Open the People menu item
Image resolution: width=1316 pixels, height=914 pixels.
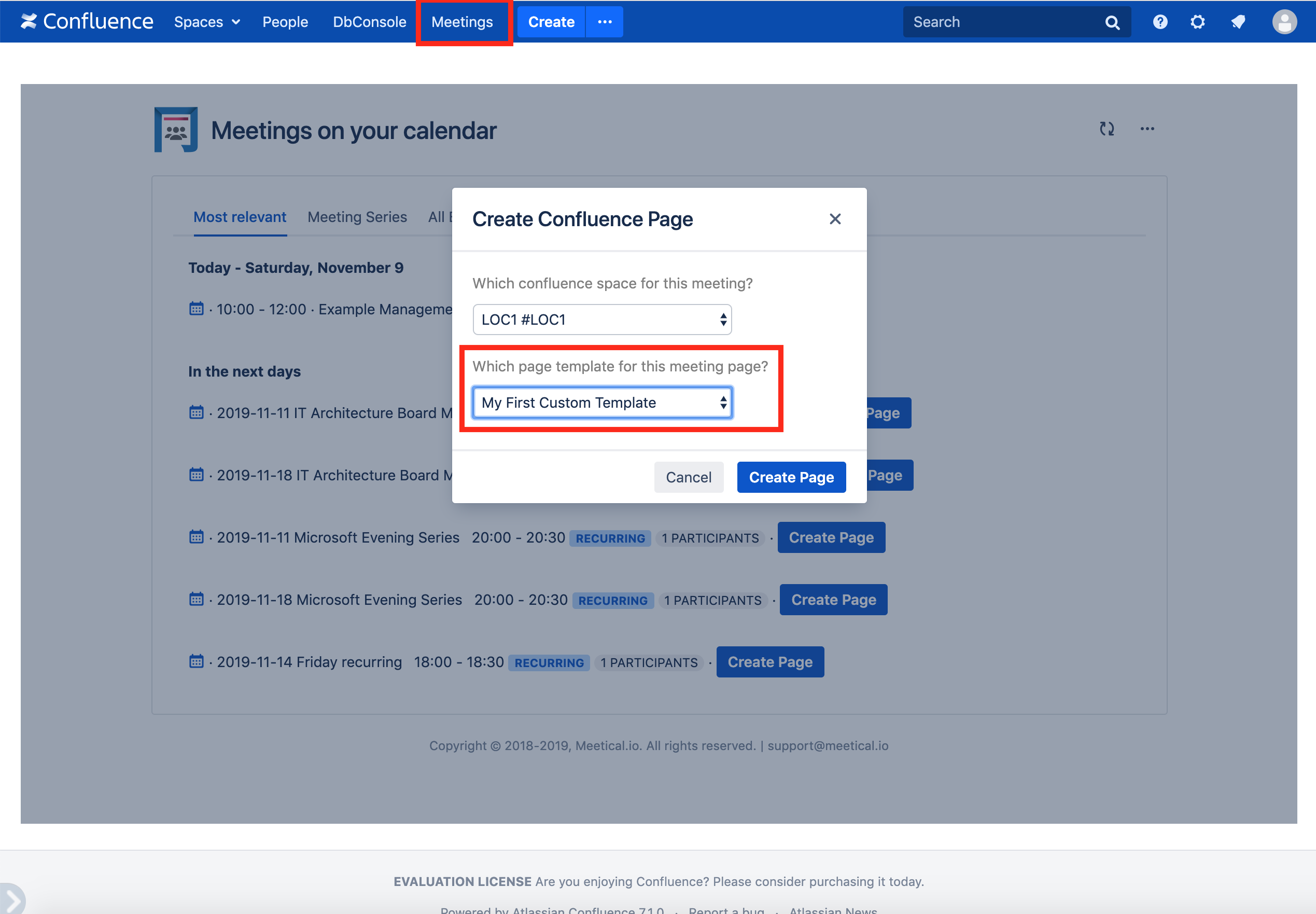[x=285, y=22]
